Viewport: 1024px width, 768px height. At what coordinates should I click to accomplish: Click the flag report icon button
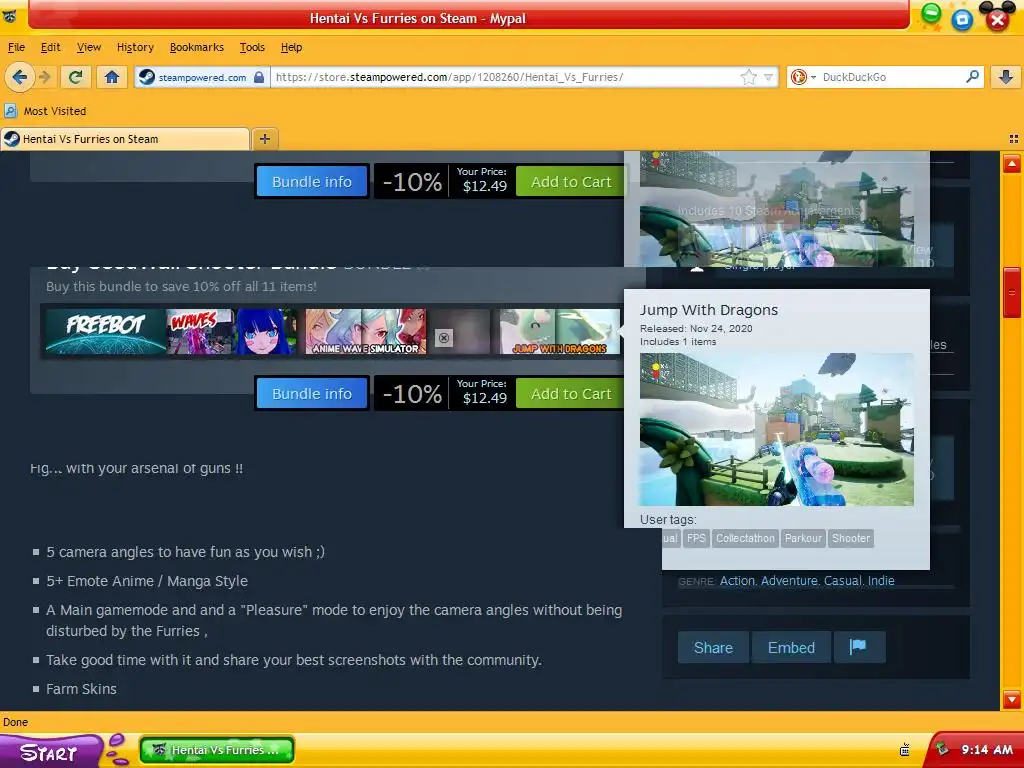point(859,647)
